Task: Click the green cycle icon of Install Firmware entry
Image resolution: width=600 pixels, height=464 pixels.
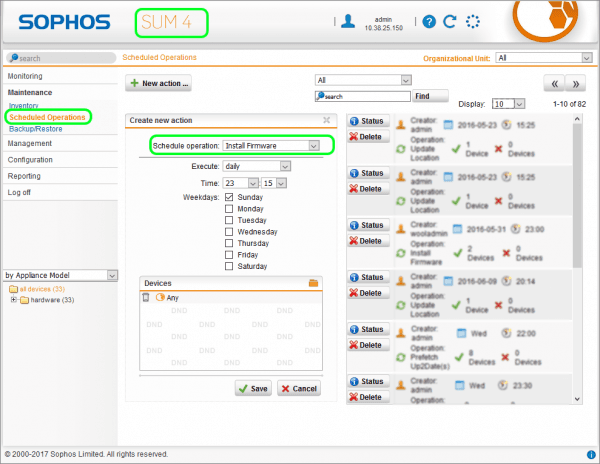Action: (401, 253)
